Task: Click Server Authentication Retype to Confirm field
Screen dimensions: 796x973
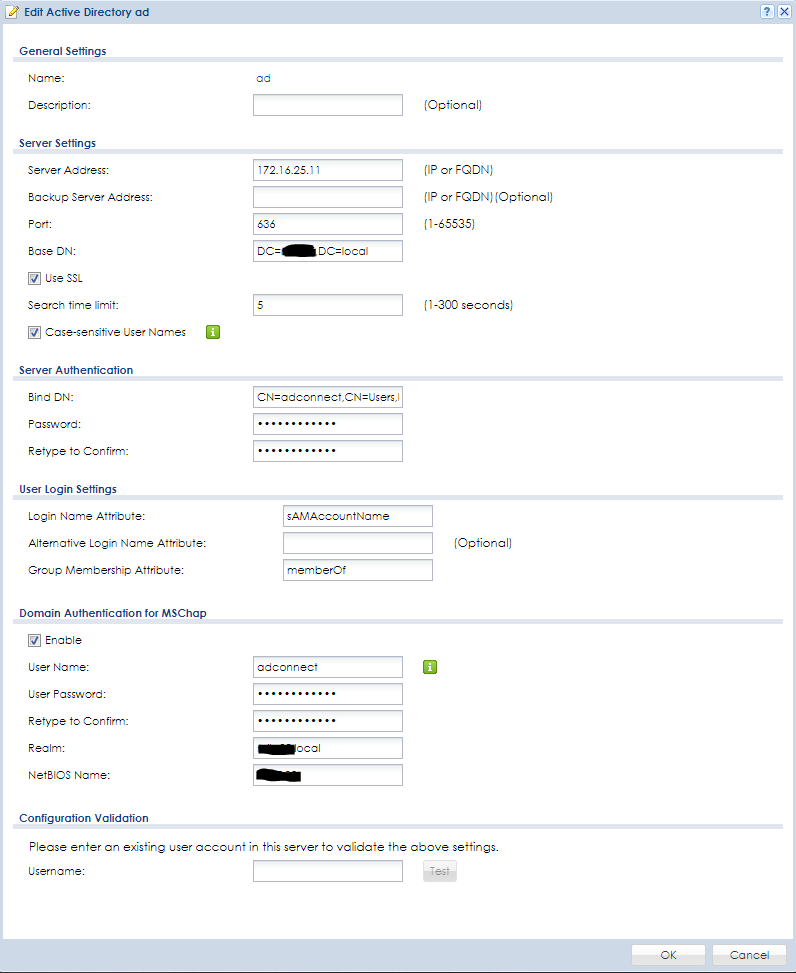Action: 328,451
